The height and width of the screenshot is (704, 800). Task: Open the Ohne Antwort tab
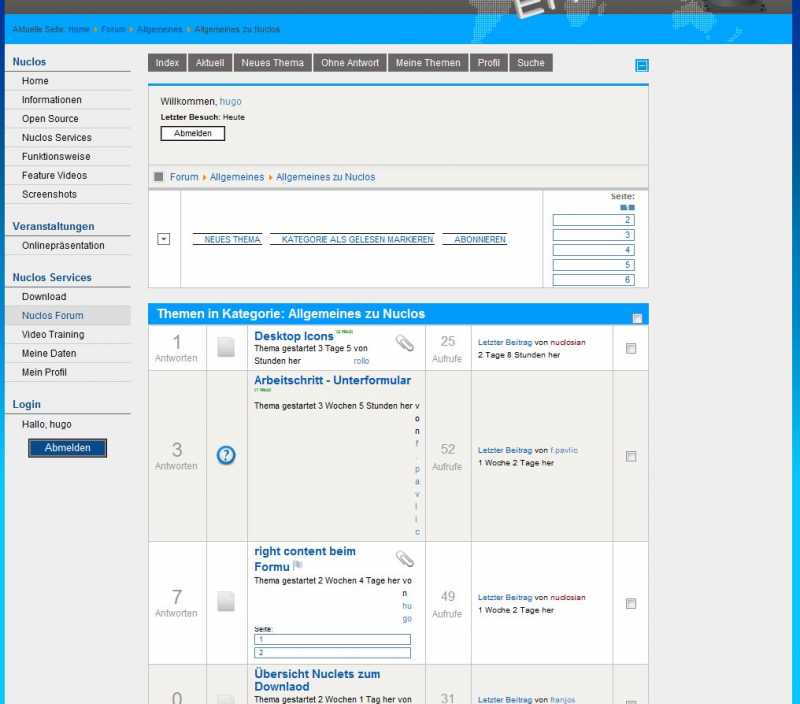[350, 63]
